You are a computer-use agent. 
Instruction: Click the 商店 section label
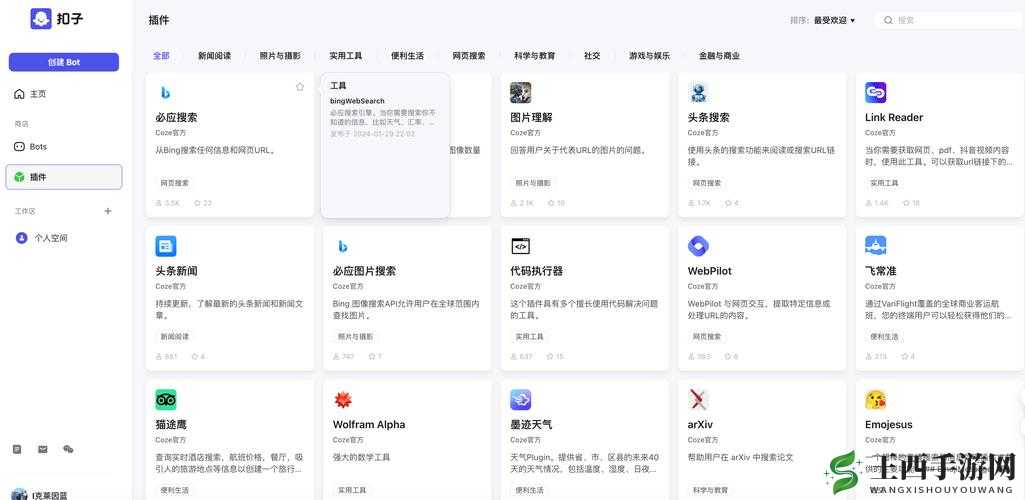pos(22,124)
